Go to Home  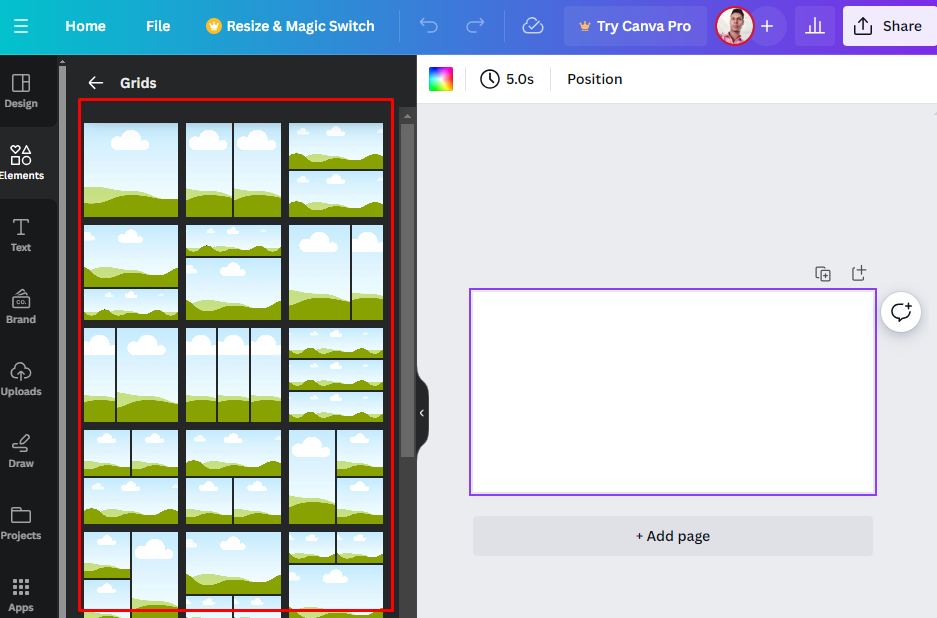pos(85,25)
